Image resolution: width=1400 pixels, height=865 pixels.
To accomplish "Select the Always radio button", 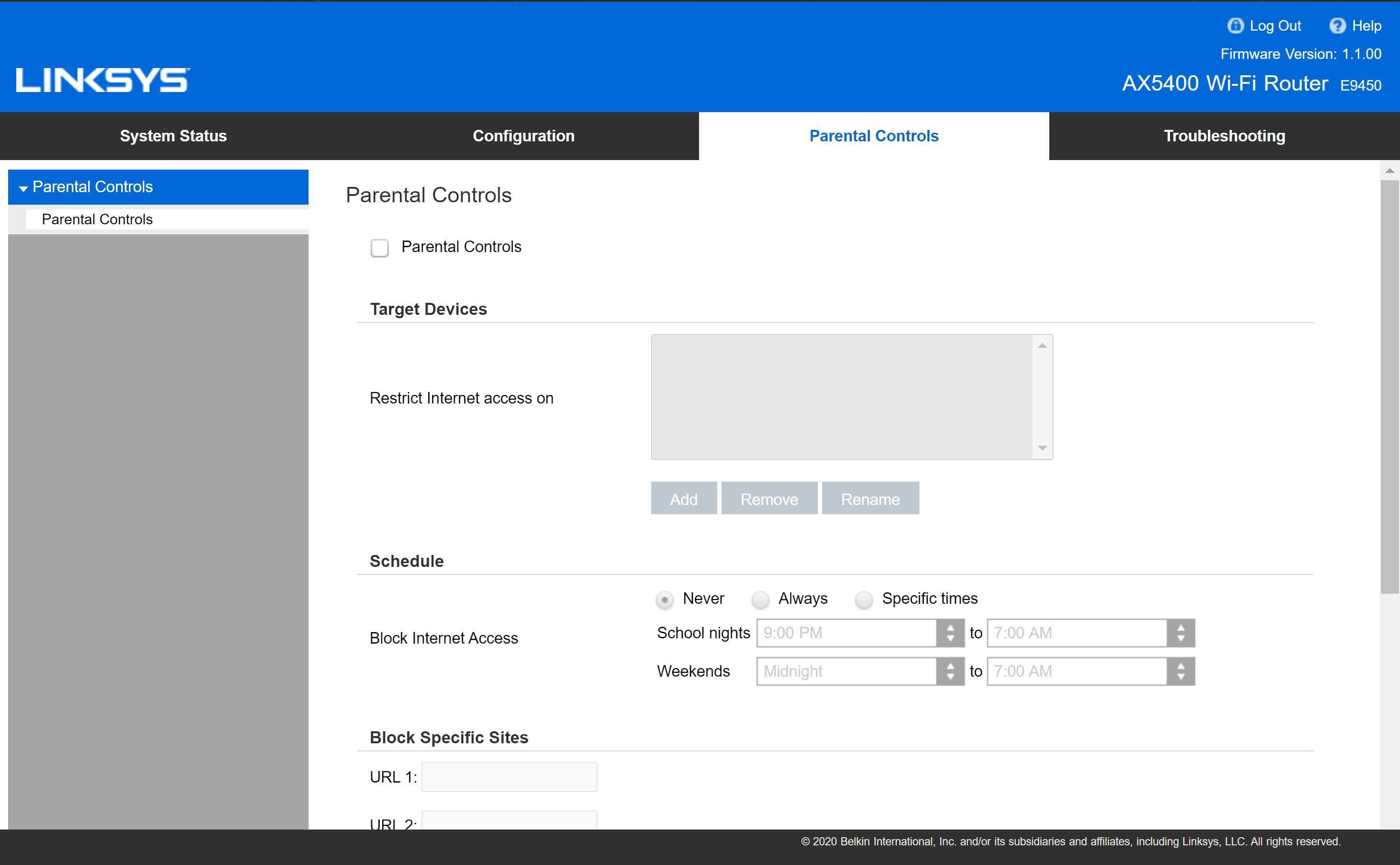I will click(760, 600).
